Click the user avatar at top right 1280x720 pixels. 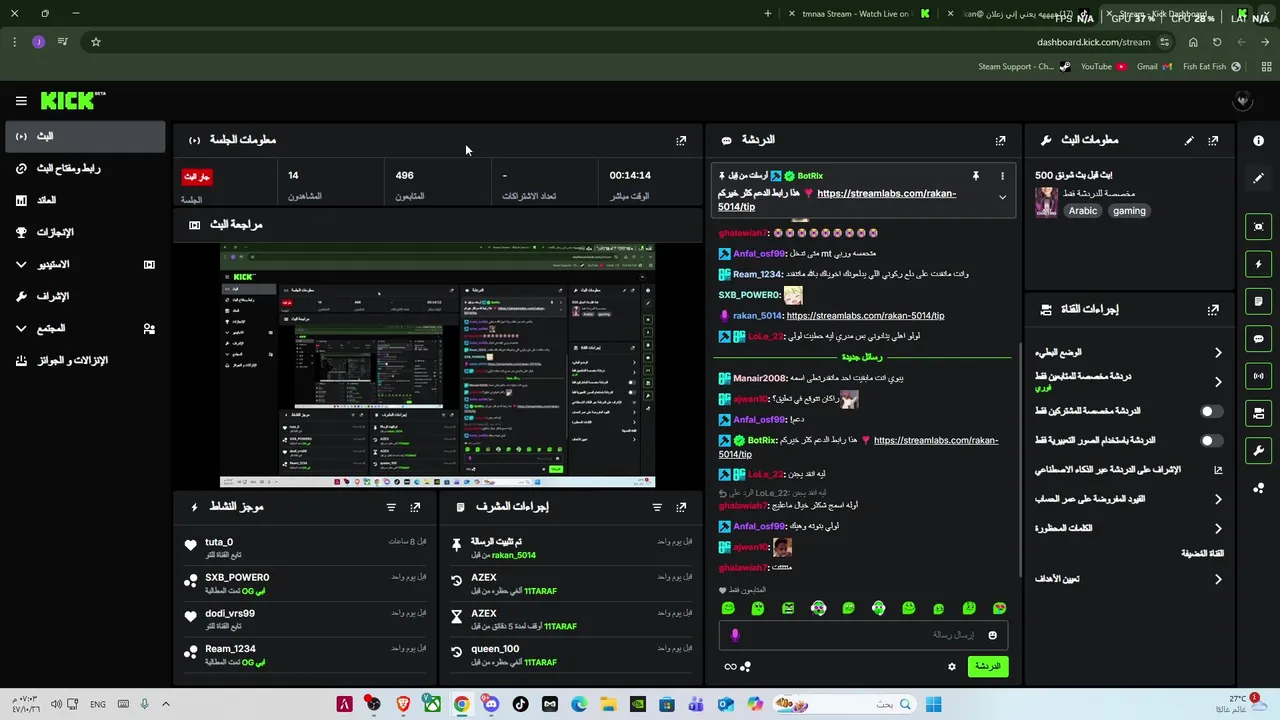(1243, 101)
